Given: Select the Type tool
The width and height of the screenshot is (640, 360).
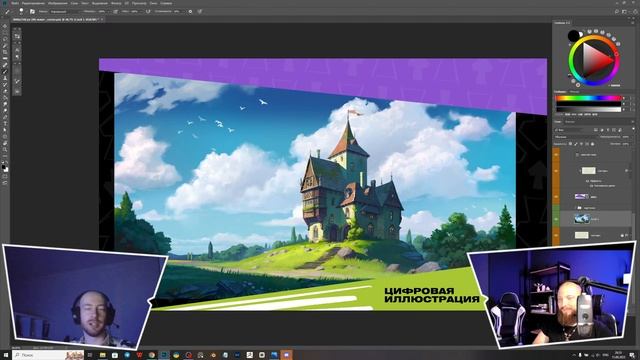Looking at the screenshot, I should (5, 124).
